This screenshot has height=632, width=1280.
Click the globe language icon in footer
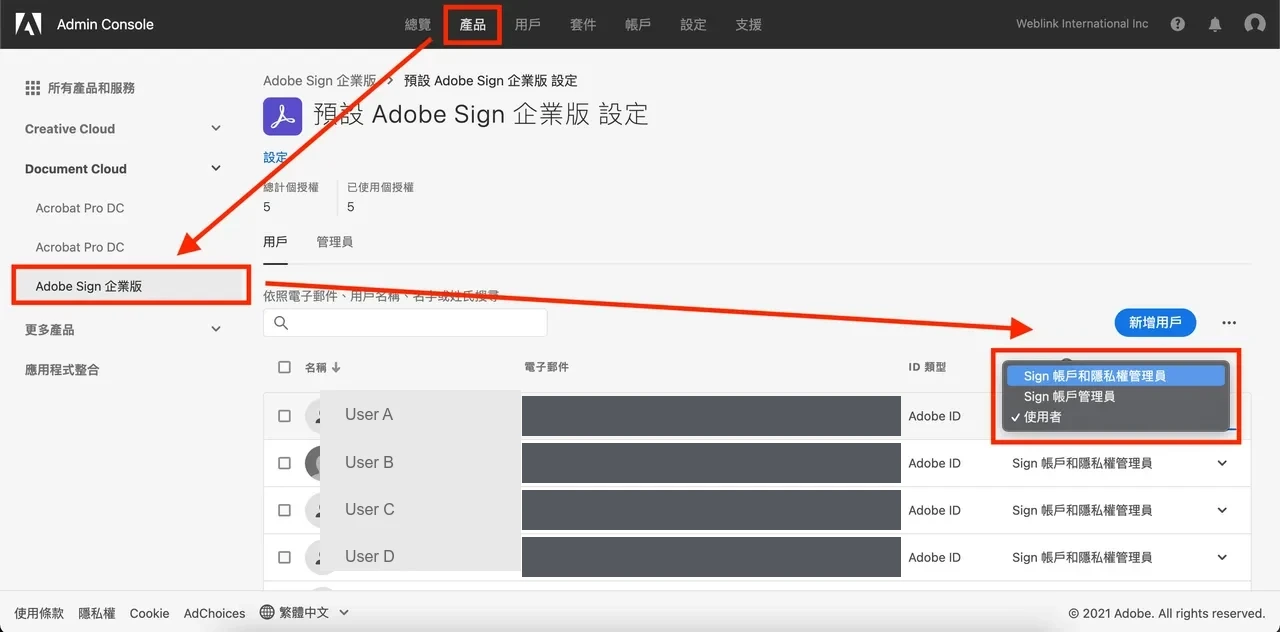tap(267, 612)
